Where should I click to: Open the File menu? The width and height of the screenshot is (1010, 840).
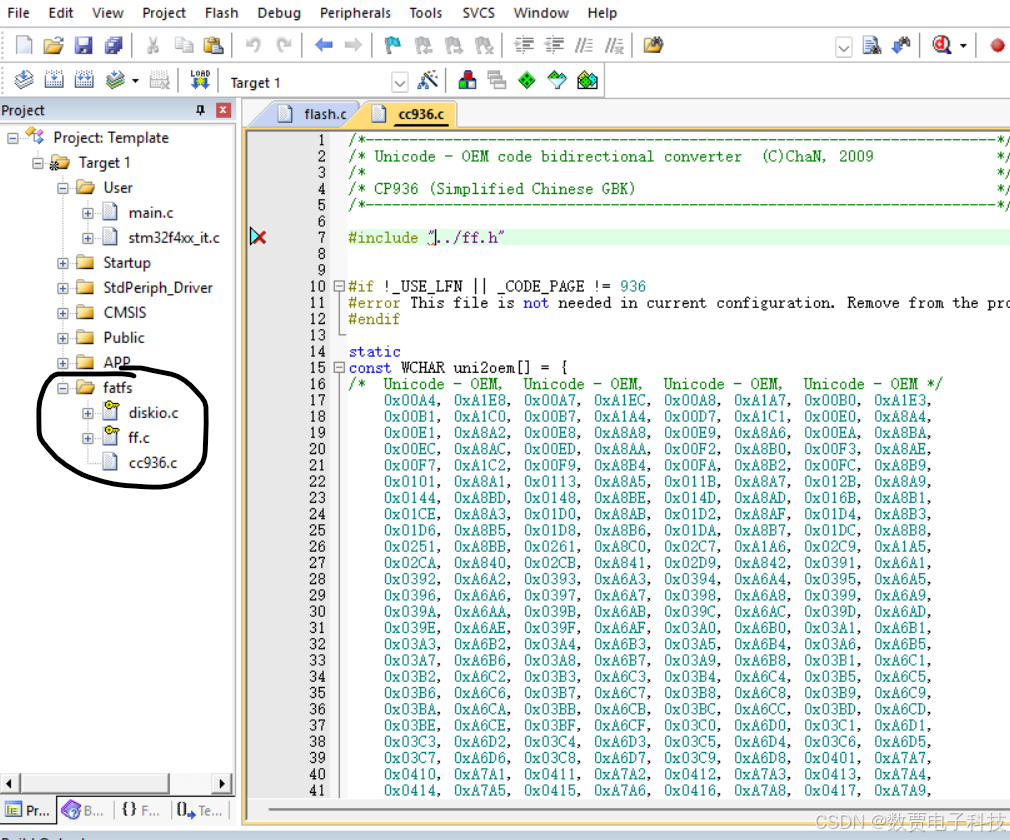(18, 13)
